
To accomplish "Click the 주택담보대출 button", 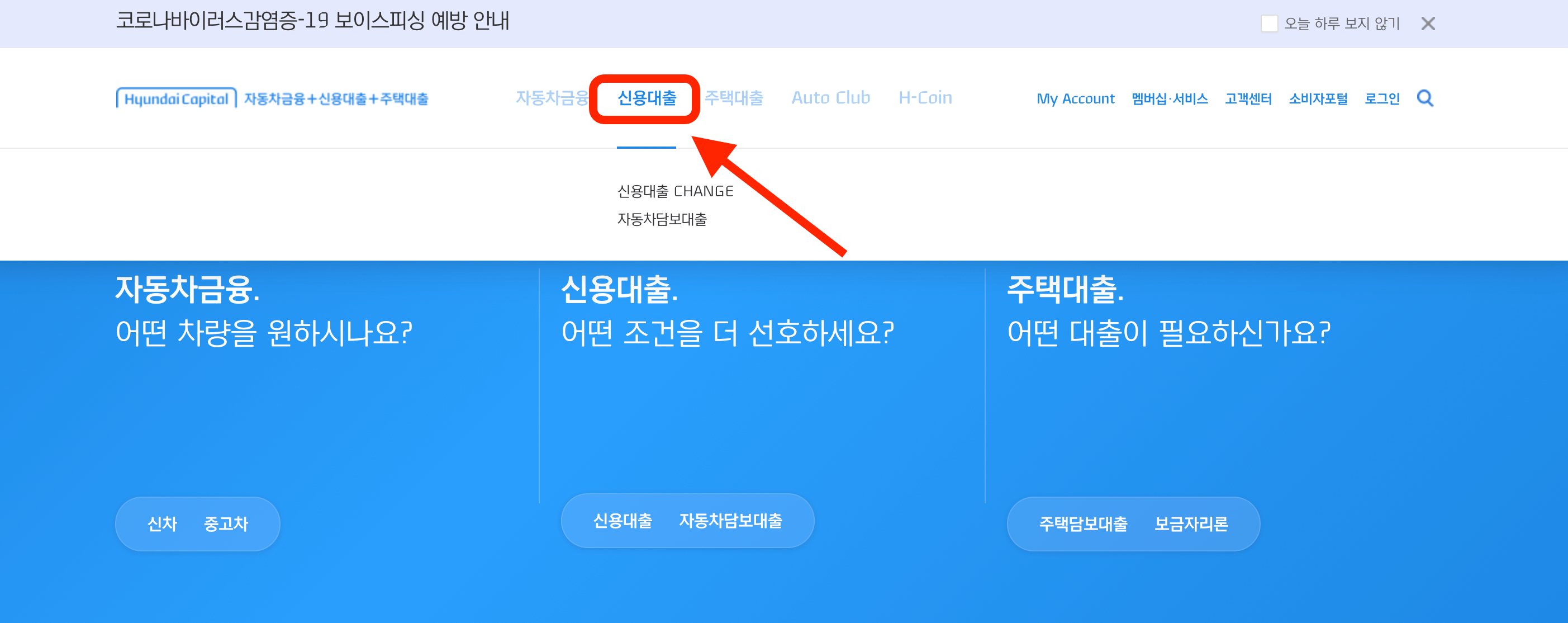I will point(1084,524).
